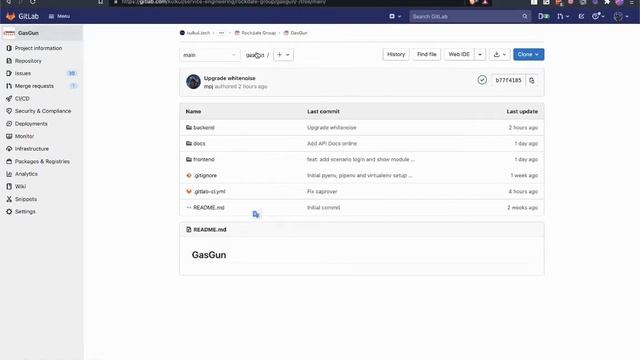
Task: Open the user avatar dropdown
Action: (x=621, y=16)
